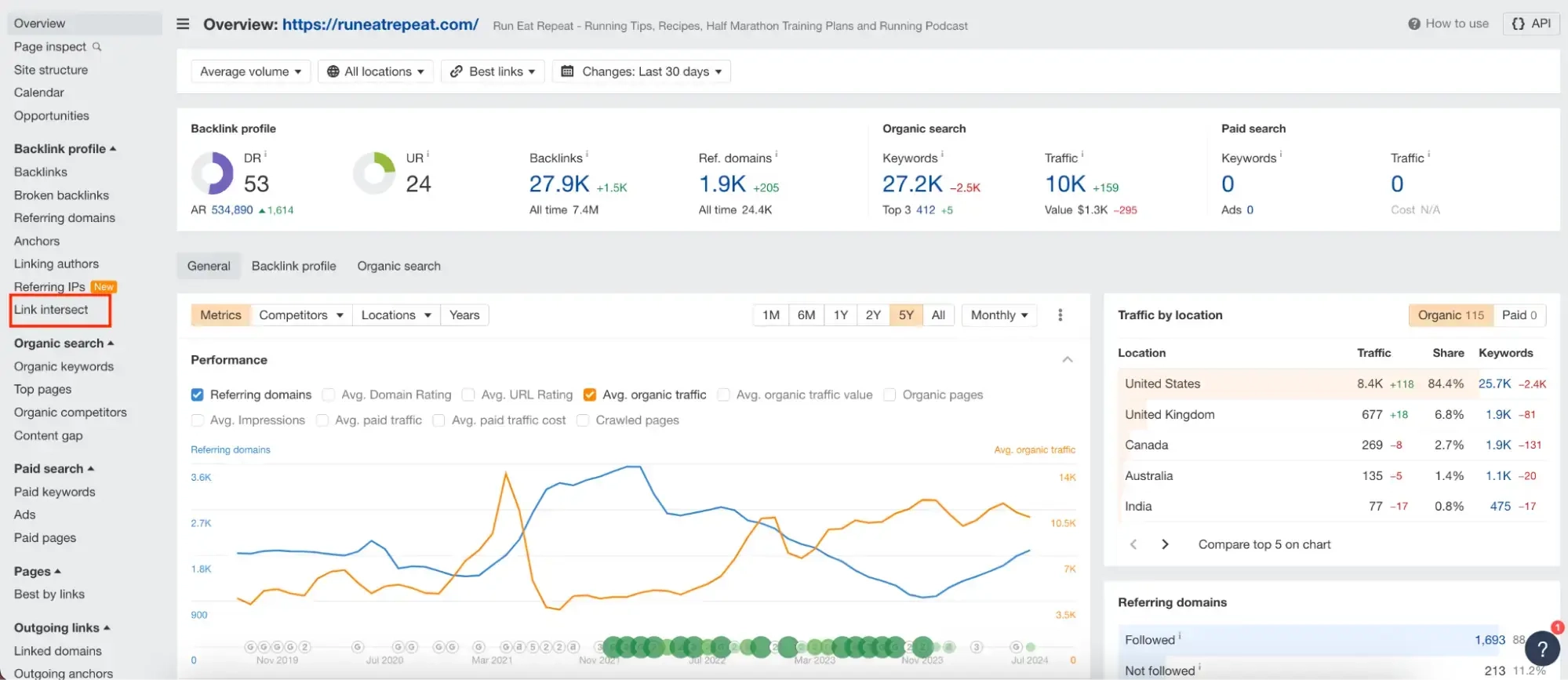Screen dimensions: 1568x680
Task: Click the runeatrepeat.com URL link
Action: [380, 24]
